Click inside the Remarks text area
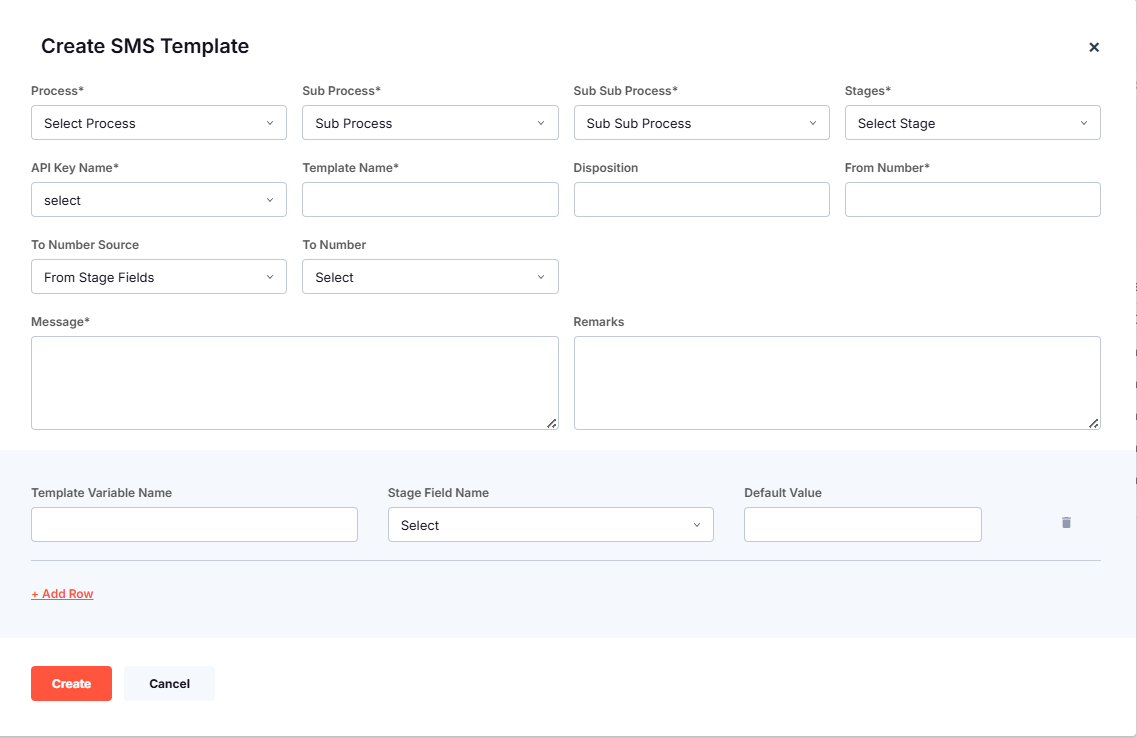 click(x=837, y=382)
